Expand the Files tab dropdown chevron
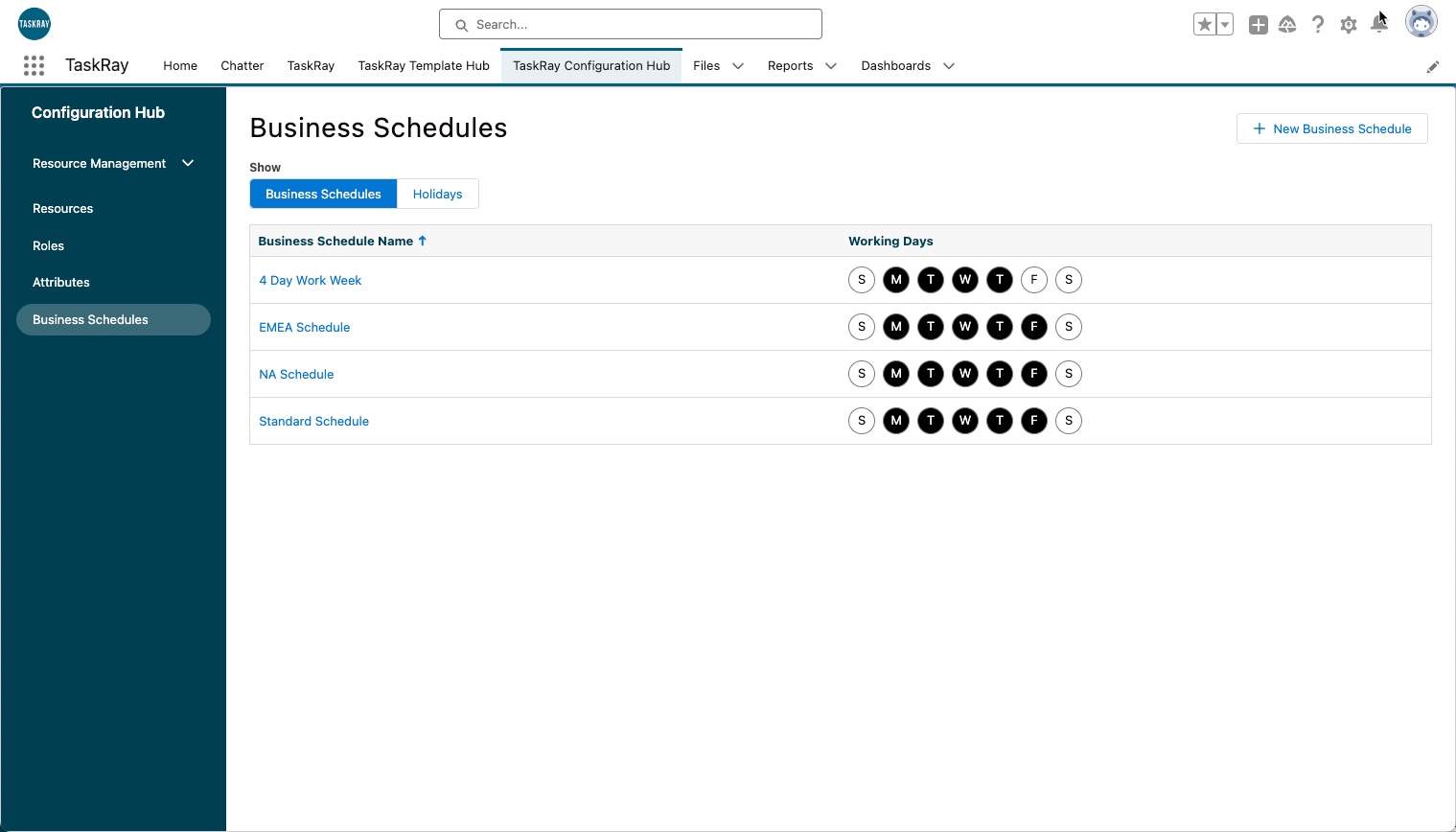The height and width of the screenshot is (832, 1456). 738,66
